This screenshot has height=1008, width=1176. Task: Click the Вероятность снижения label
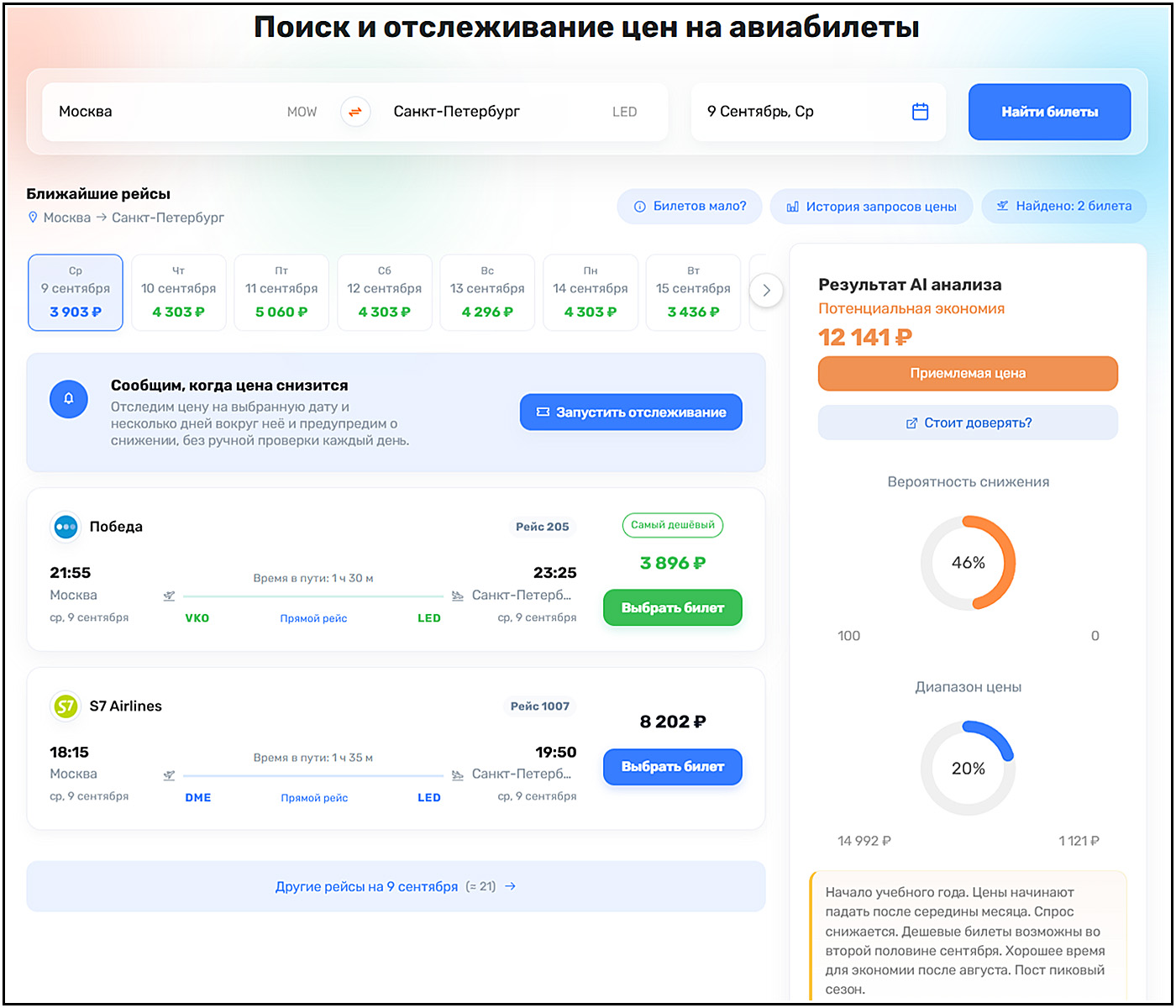click(969, 482)
